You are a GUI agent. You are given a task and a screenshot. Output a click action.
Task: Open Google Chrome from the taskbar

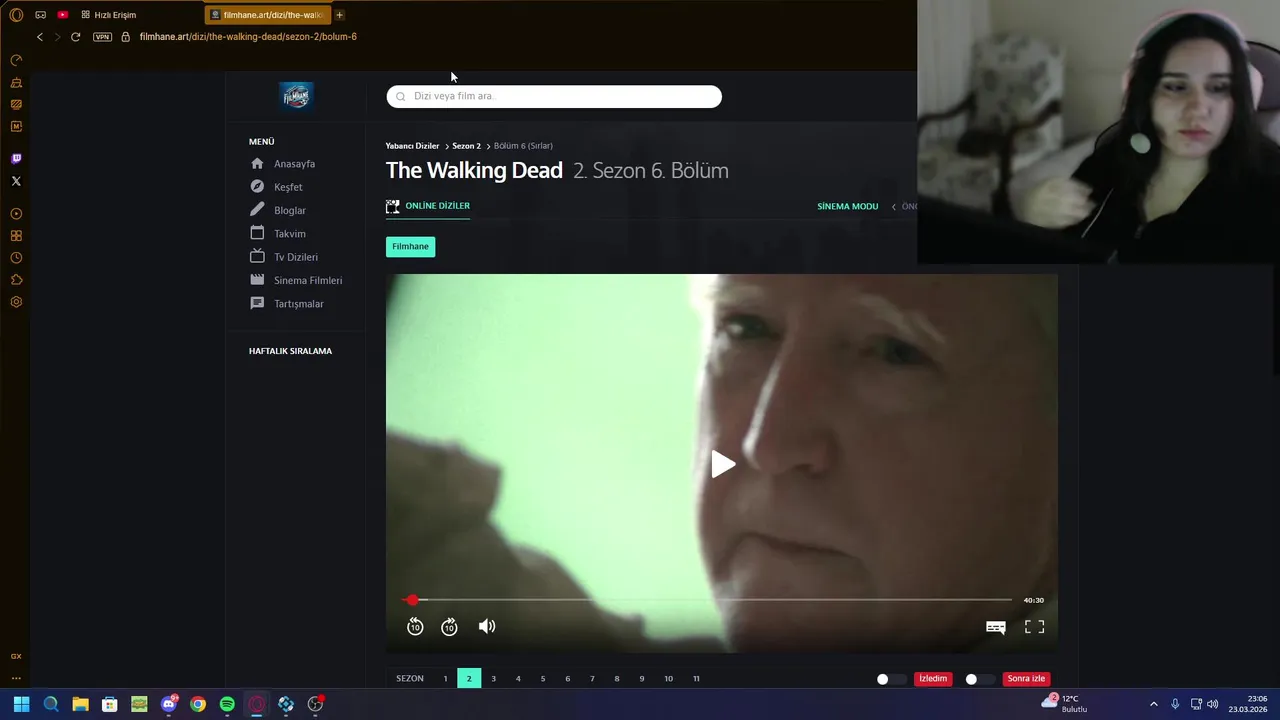coord(198,704)
